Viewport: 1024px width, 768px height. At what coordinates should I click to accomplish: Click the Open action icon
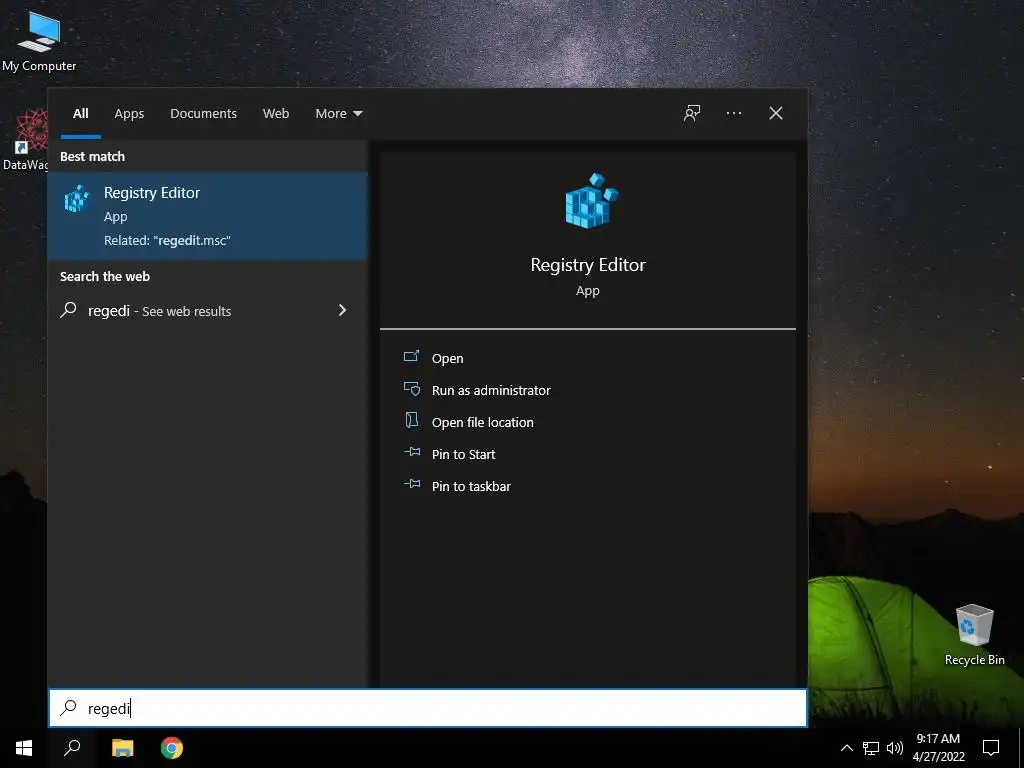point(411,356)
